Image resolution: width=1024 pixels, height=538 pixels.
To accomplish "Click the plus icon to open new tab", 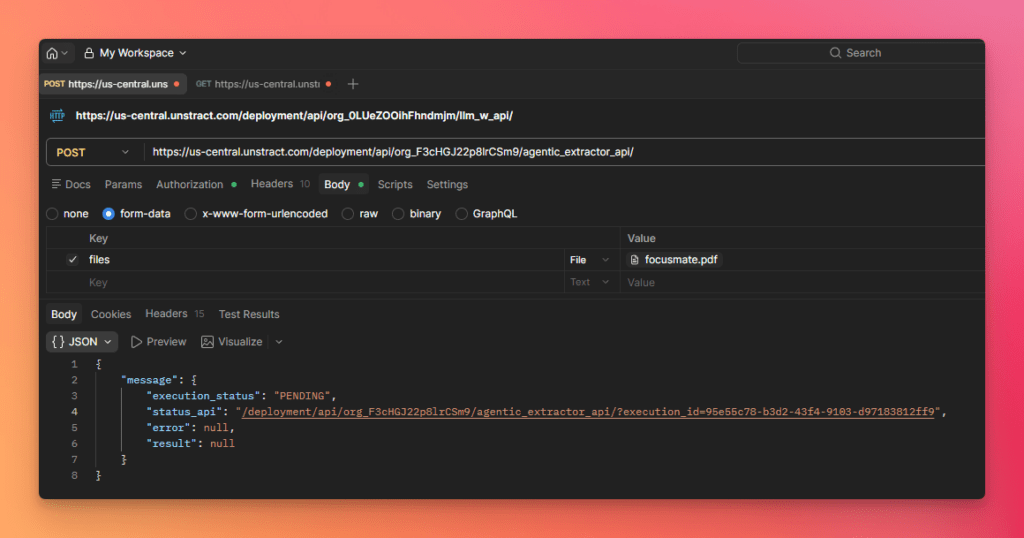I will (x=352, y=84).
